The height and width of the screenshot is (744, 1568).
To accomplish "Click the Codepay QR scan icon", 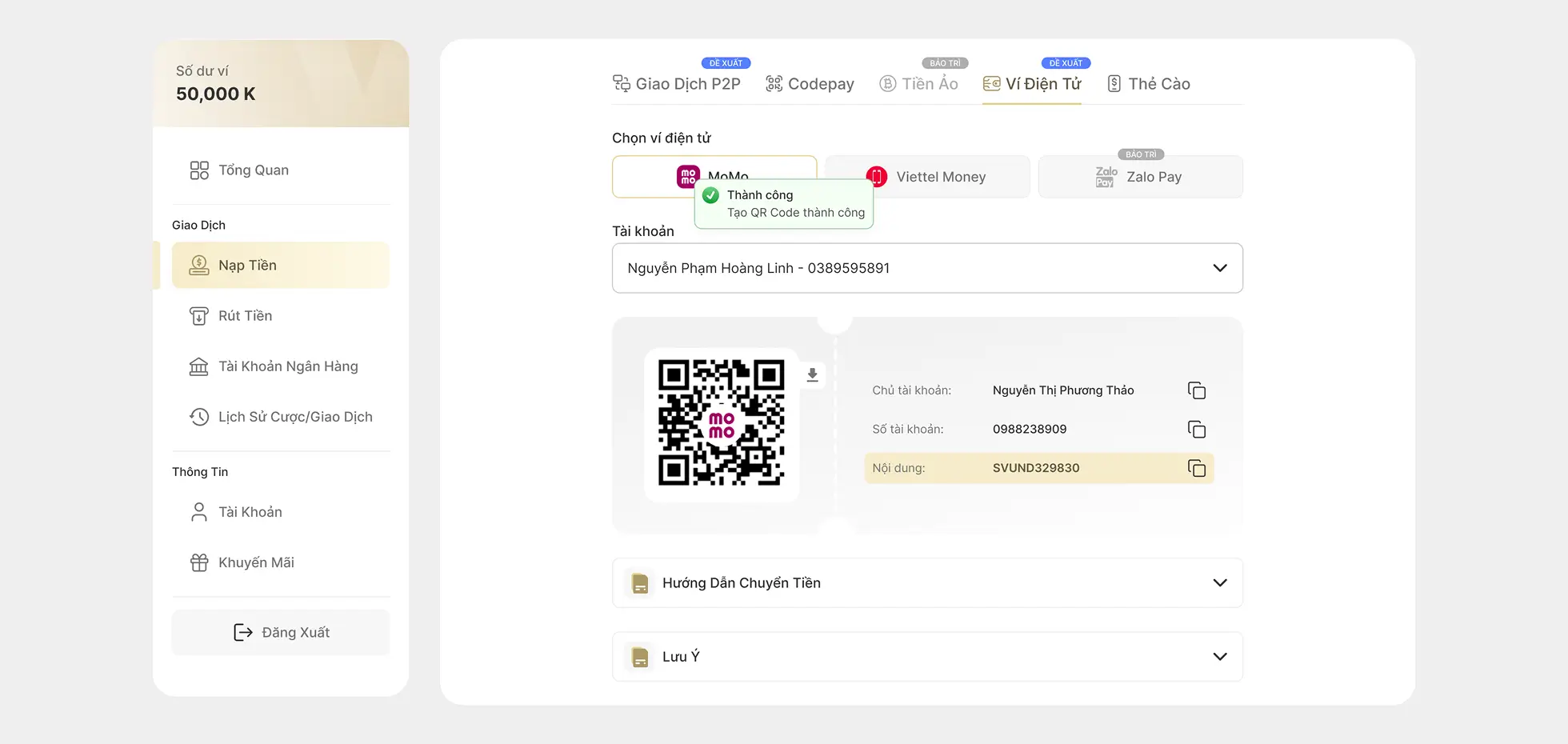I will coord(774,83).
